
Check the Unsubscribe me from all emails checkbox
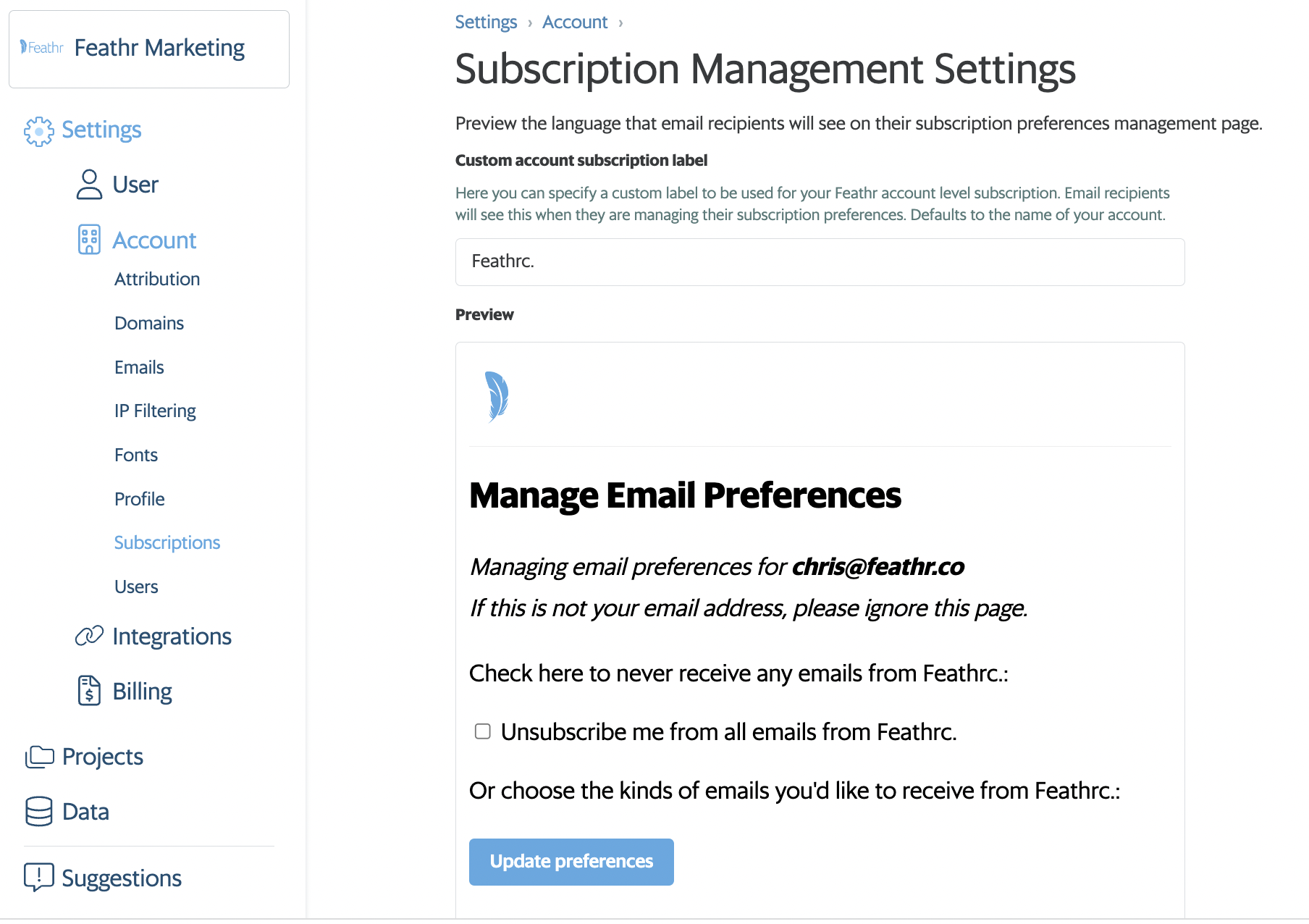tap(483, 731)
